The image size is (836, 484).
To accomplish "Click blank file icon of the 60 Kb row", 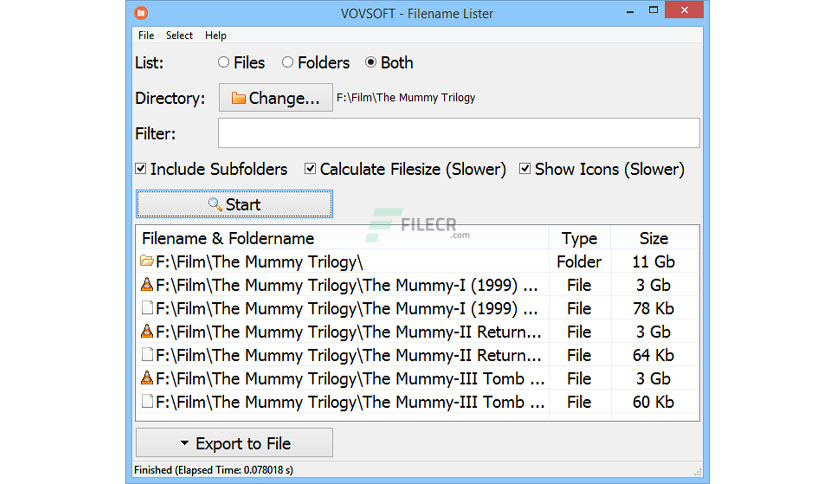I will [x=147, y=401].
